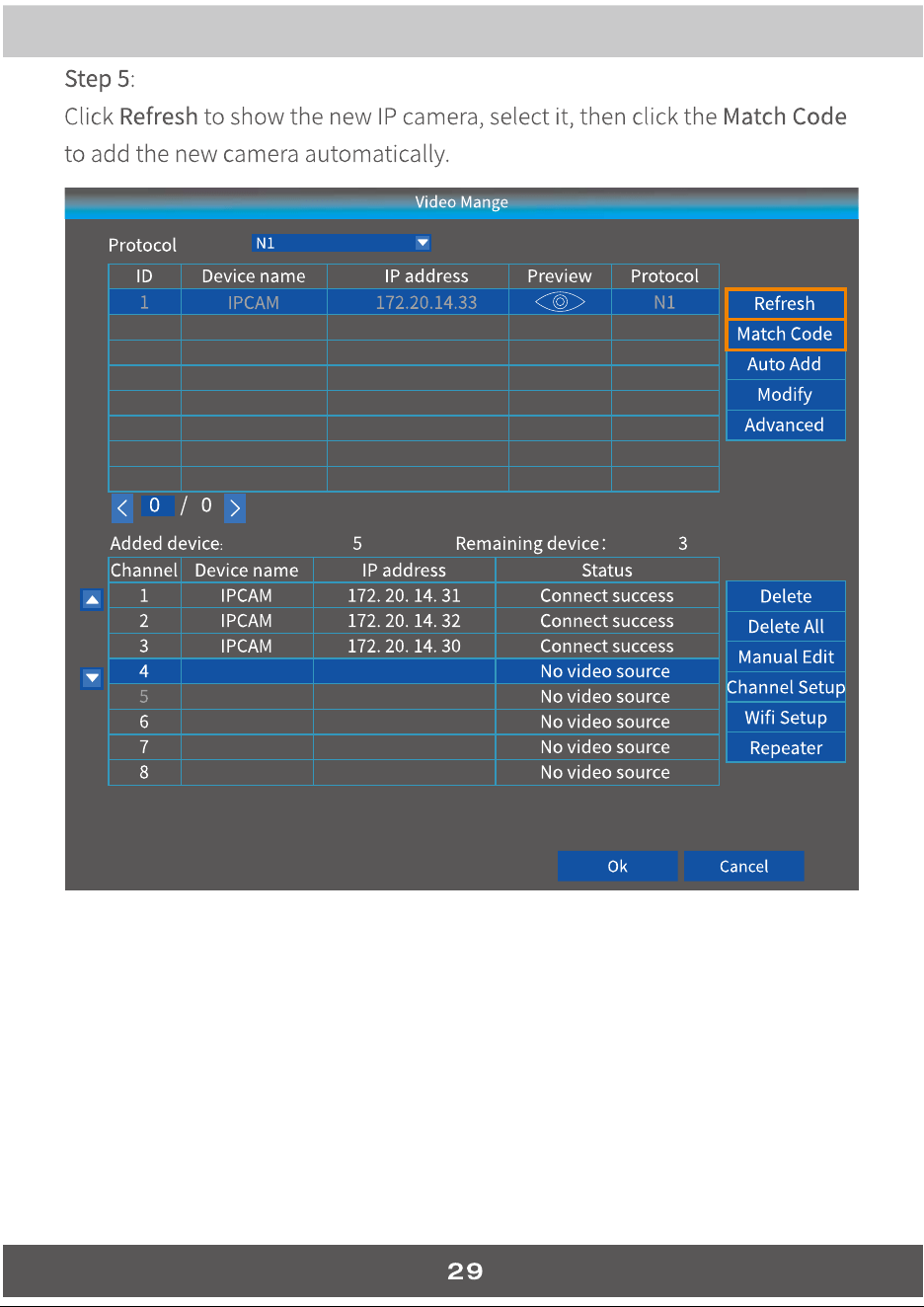Click the eye preview icon for IPCAM 172.20.14.33
Screen dimensions: 924x1307
(560, 302)
